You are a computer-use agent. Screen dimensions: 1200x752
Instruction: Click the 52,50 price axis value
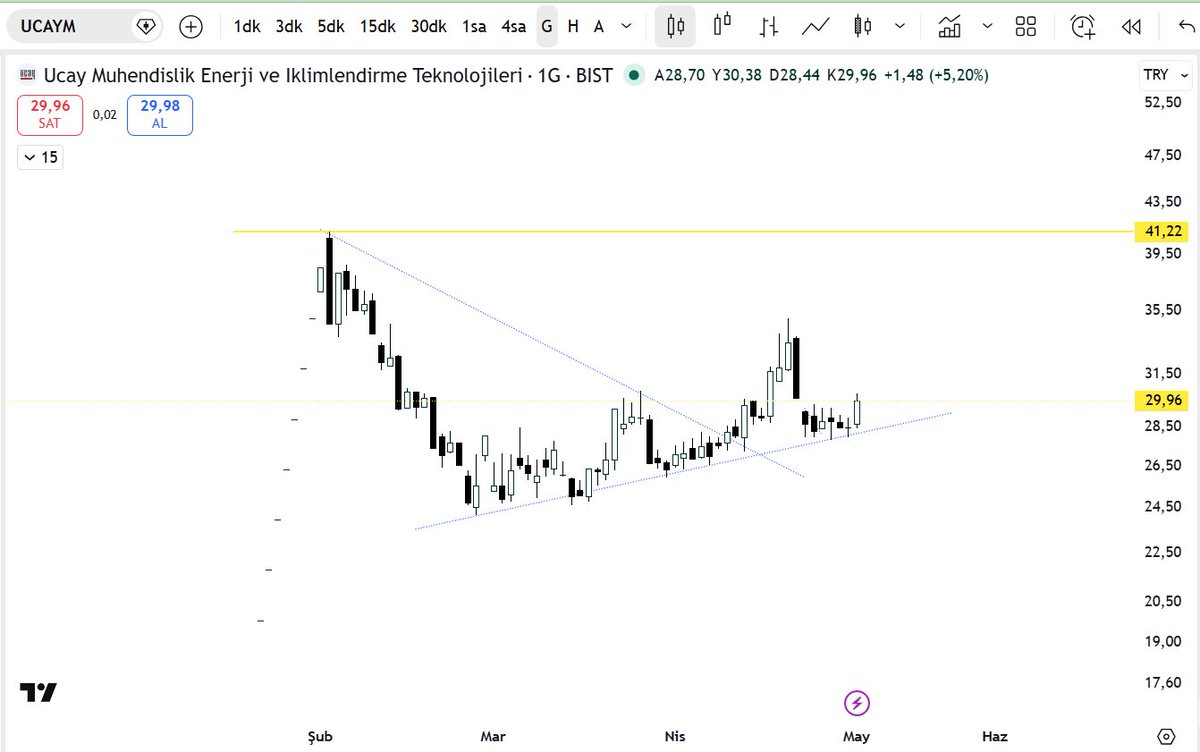(x=1161, y=103)
